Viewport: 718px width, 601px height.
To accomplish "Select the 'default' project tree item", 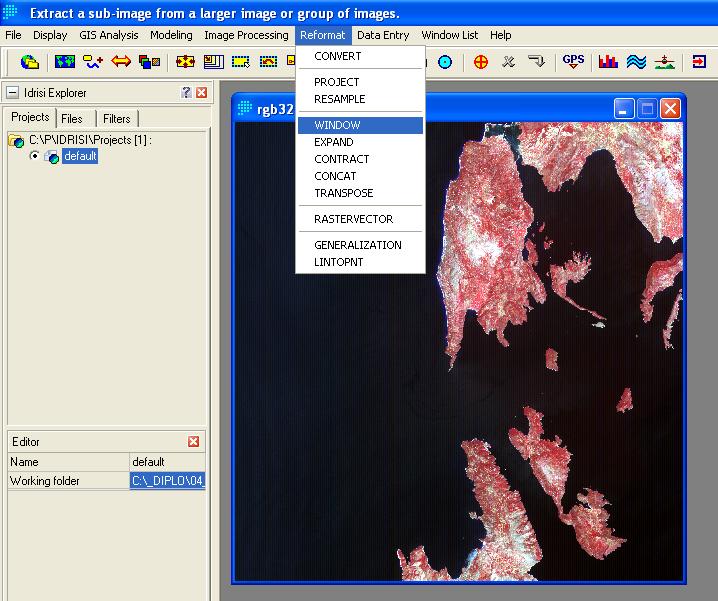I will pos(80,156).
